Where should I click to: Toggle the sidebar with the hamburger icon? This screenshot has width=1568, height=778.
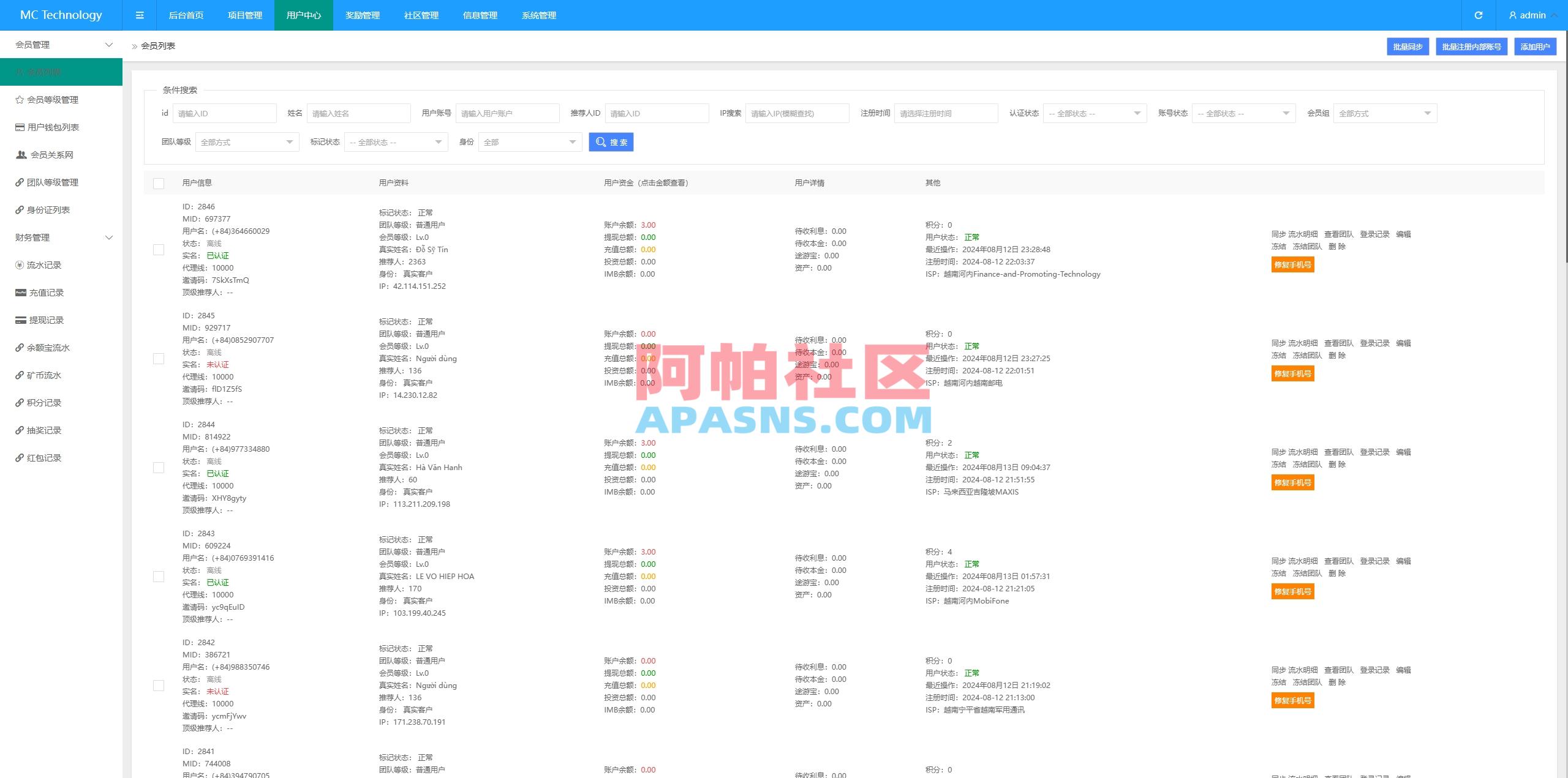click(x=140, y=15)
